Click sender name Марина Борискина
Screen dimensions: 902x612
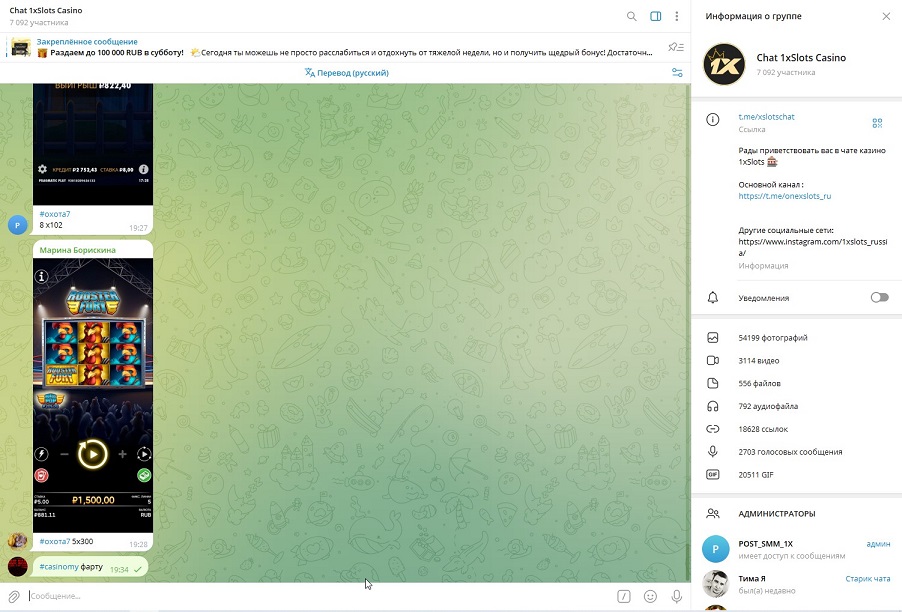click(78, 250)
